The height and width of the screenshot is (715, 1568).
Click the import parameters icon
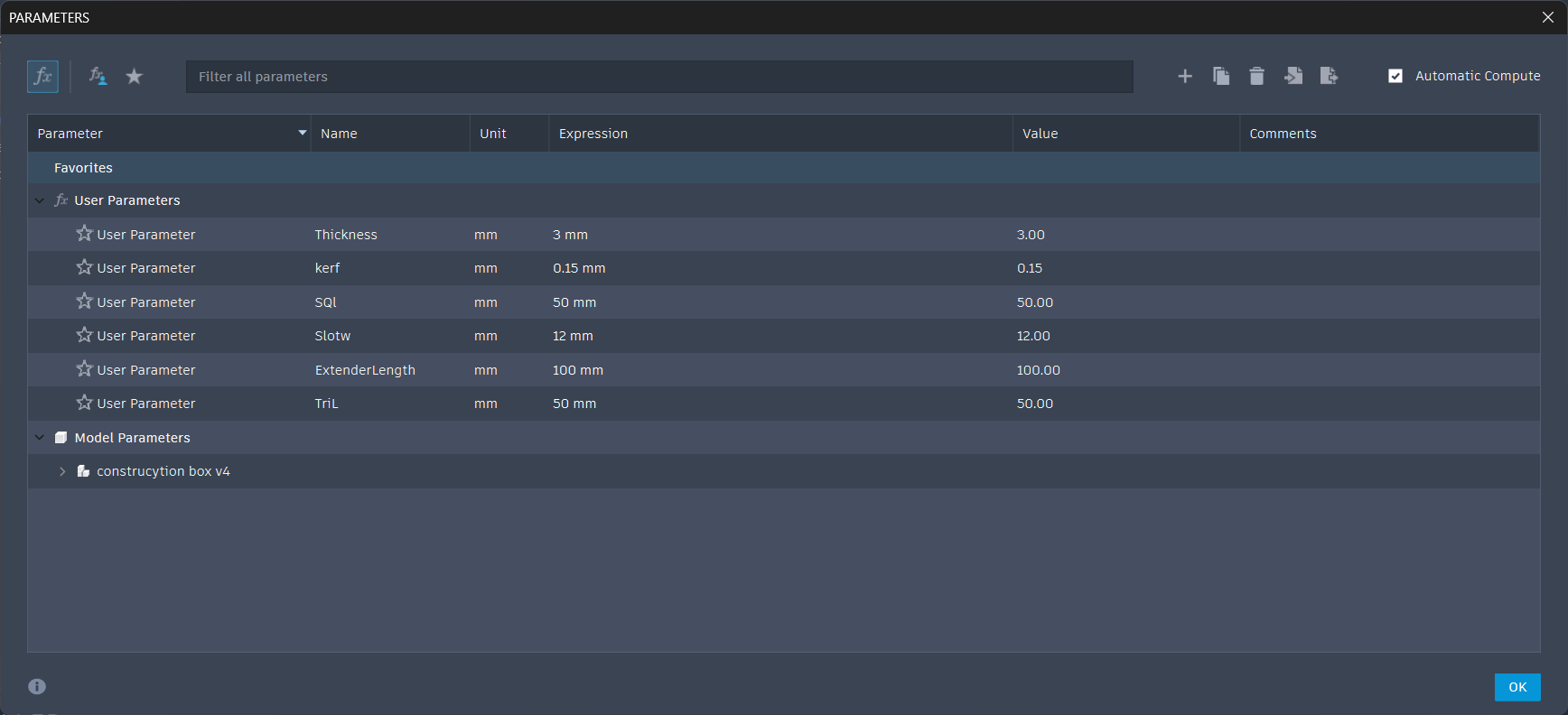coord(1293,77)
